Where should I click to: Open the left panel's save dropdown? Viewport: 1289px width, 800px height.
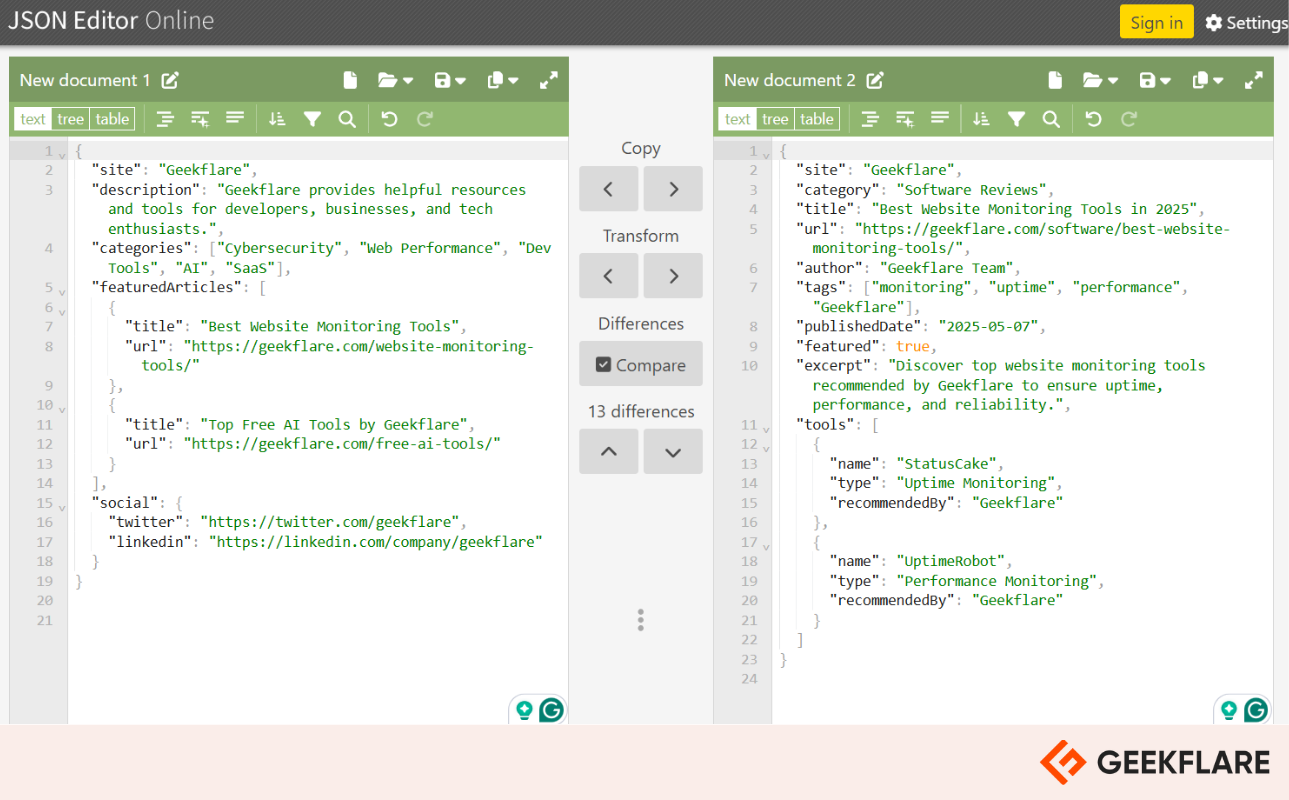[450, 80]
